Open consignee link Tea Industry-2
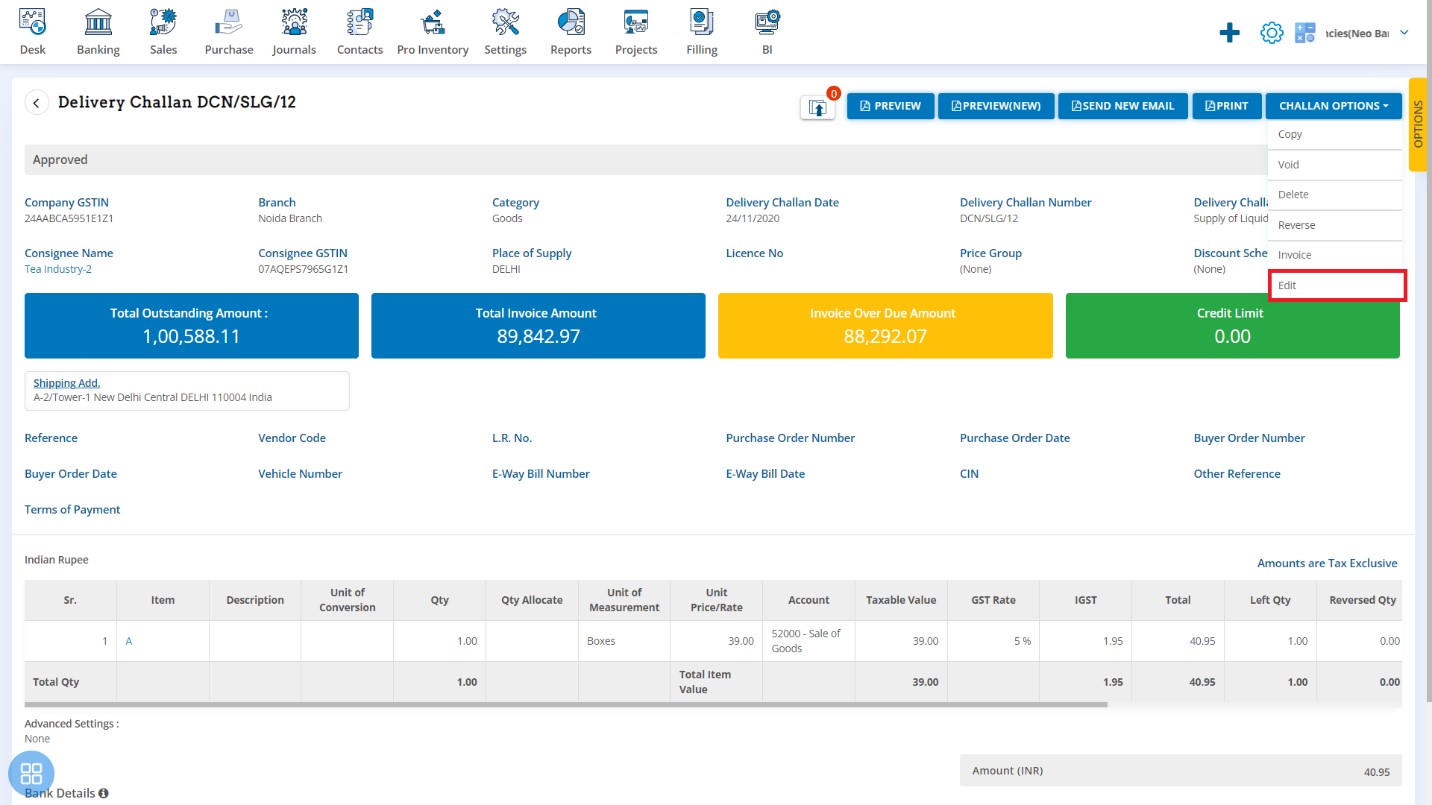The image size is (1432, 805). point(58,270)
